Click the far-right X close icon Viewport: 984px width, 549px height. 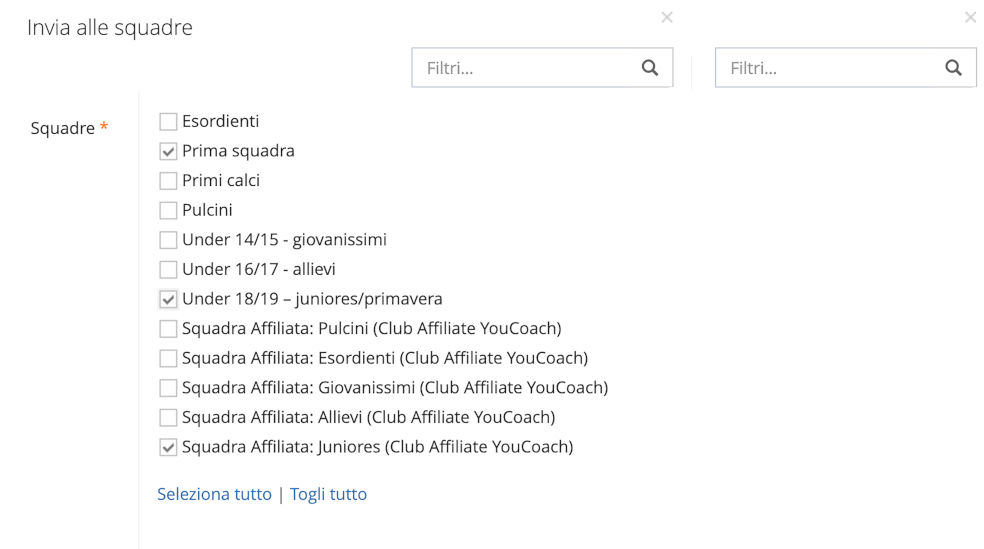tap(970, 17)
